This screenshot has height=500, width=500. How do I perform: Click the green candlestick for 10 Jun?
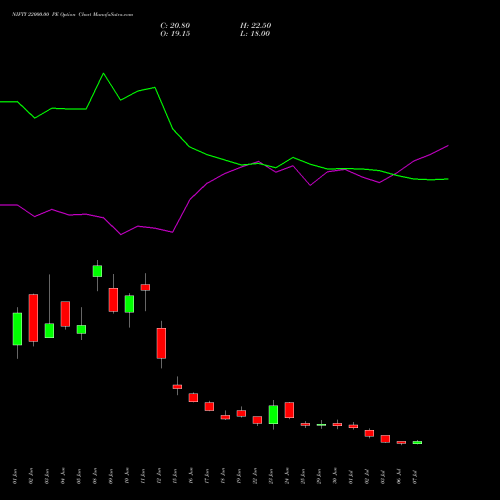pyautogui.click(x=129, y=304)
